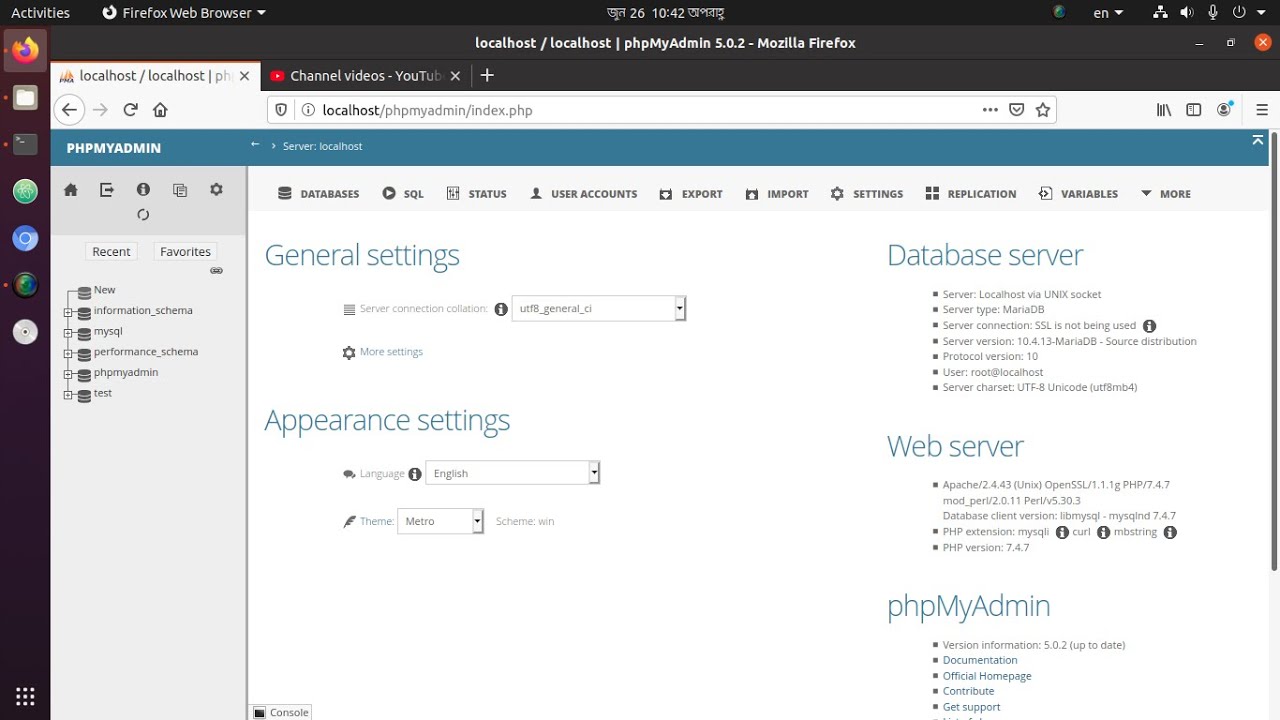Expand test database tree node
The width and height of the screenshot is (1280, 720).
pos(69,395)
